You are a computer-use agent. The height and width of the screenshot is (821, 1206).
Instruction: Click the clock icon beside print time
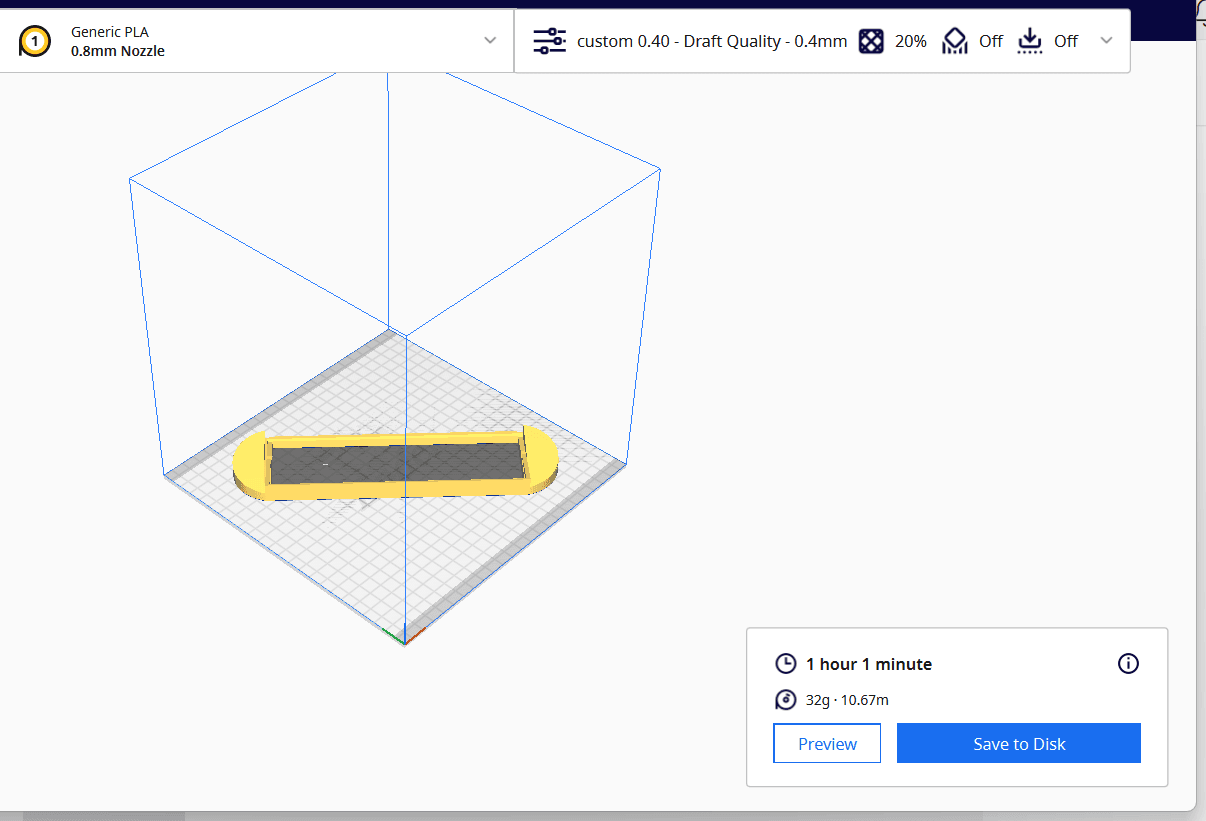tap(786, 664)
